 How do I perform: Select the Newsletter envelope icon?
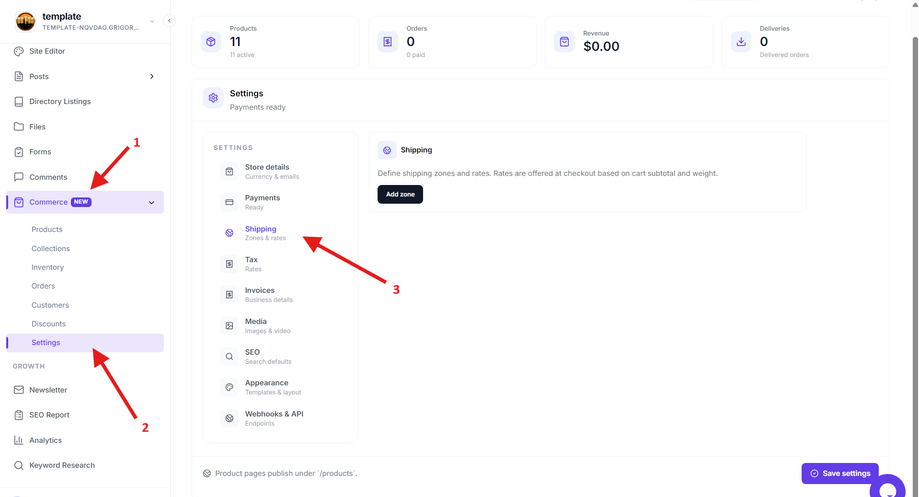click(19, 390)
